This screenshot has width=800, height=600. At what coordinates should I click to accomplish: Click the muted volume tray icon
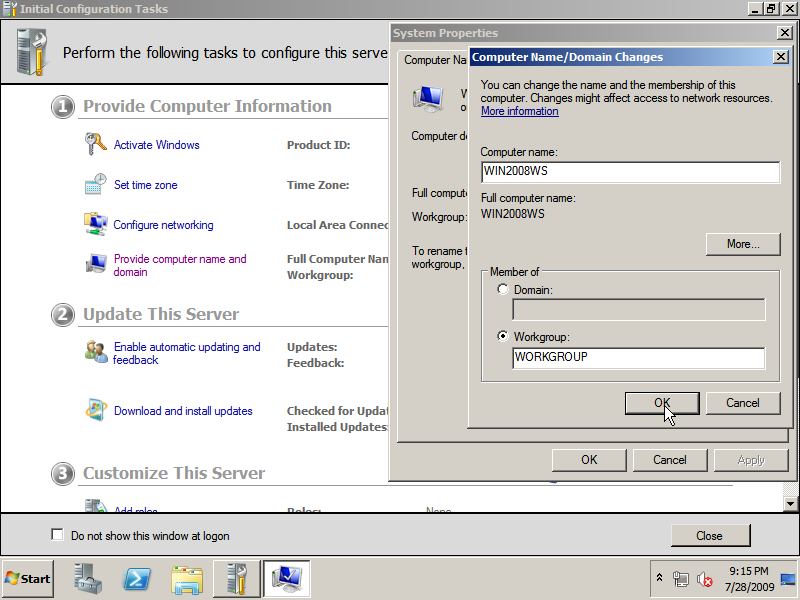tap(705, 579)
